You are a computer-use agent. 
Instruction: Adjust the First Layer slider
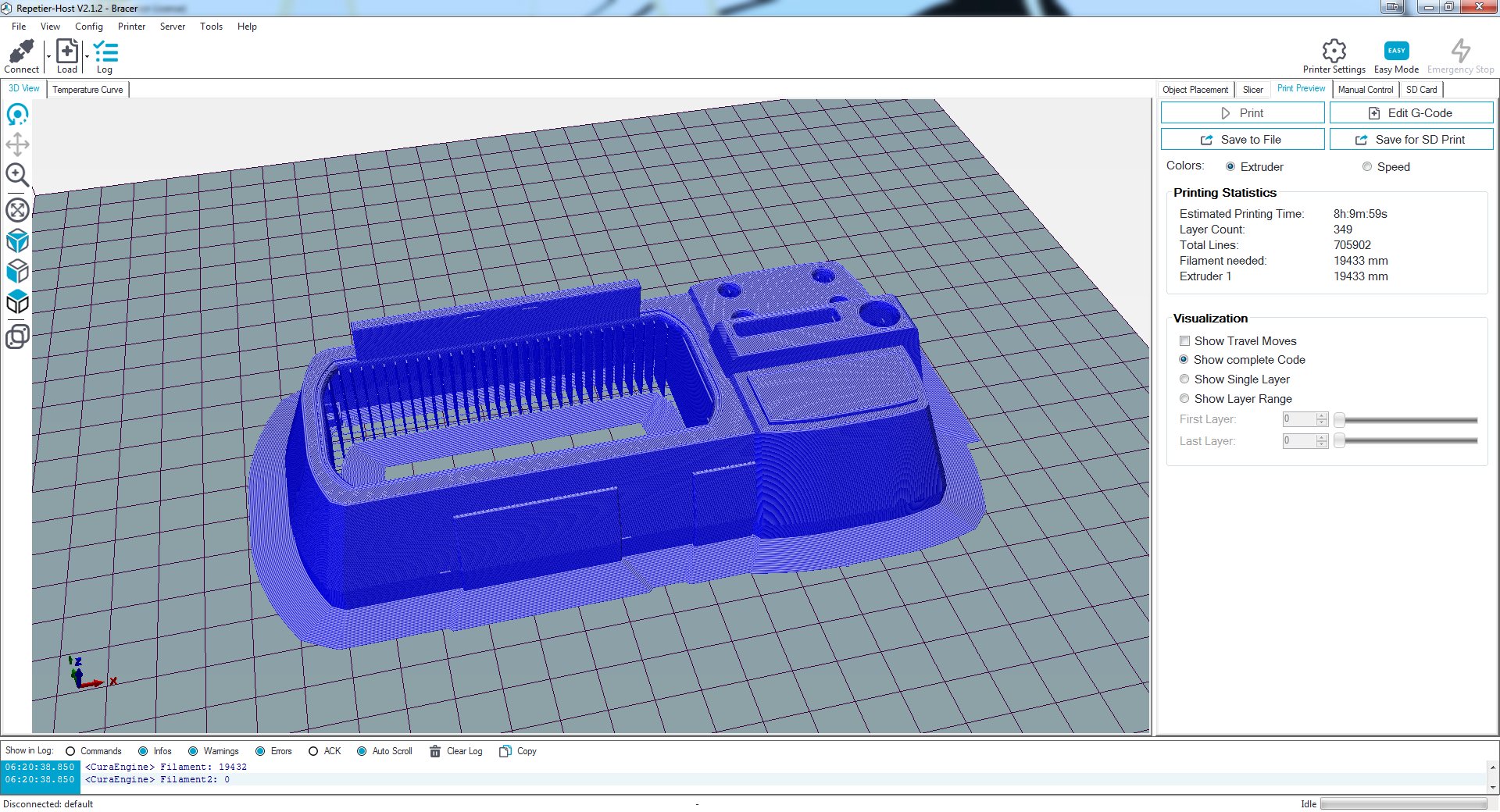(x=1406, y=420)
